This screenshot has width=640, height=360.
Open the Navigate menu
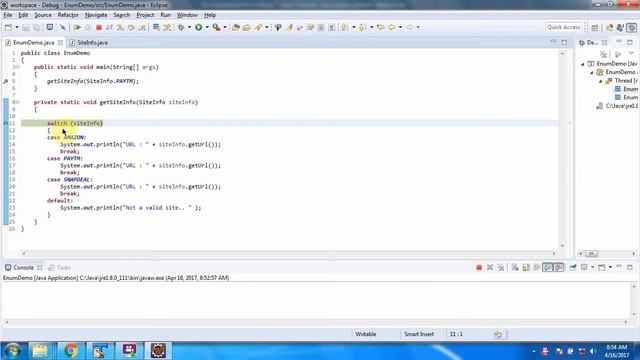tap(96, 15)
